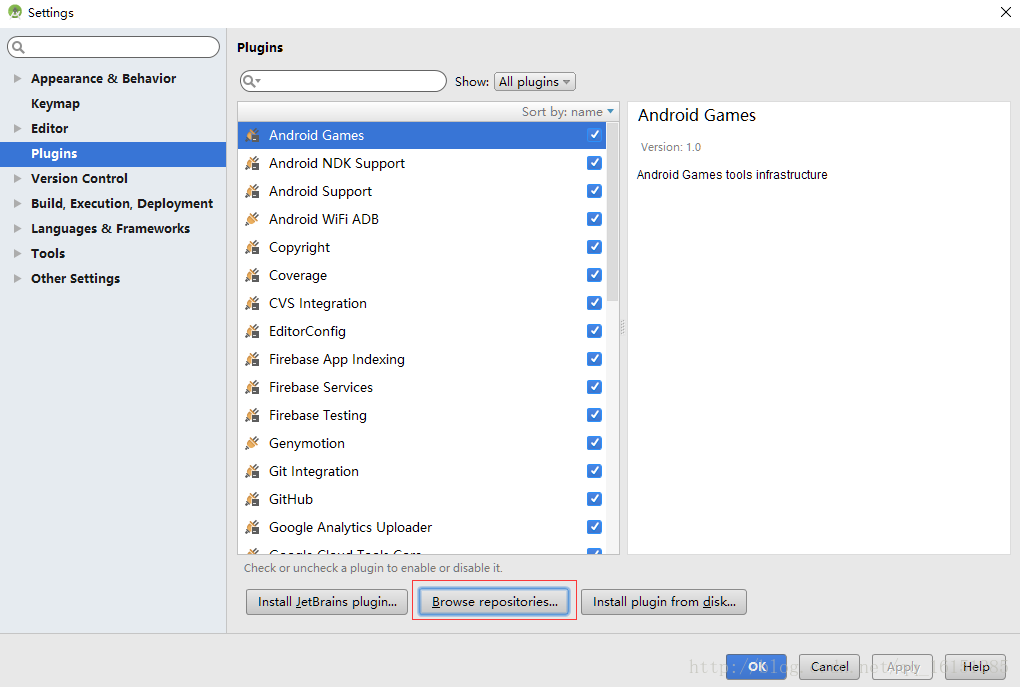The height and width of the screenshot is (687, 1020).
Task: Click the GitHub plugin icon
Action: pos(252,499)
